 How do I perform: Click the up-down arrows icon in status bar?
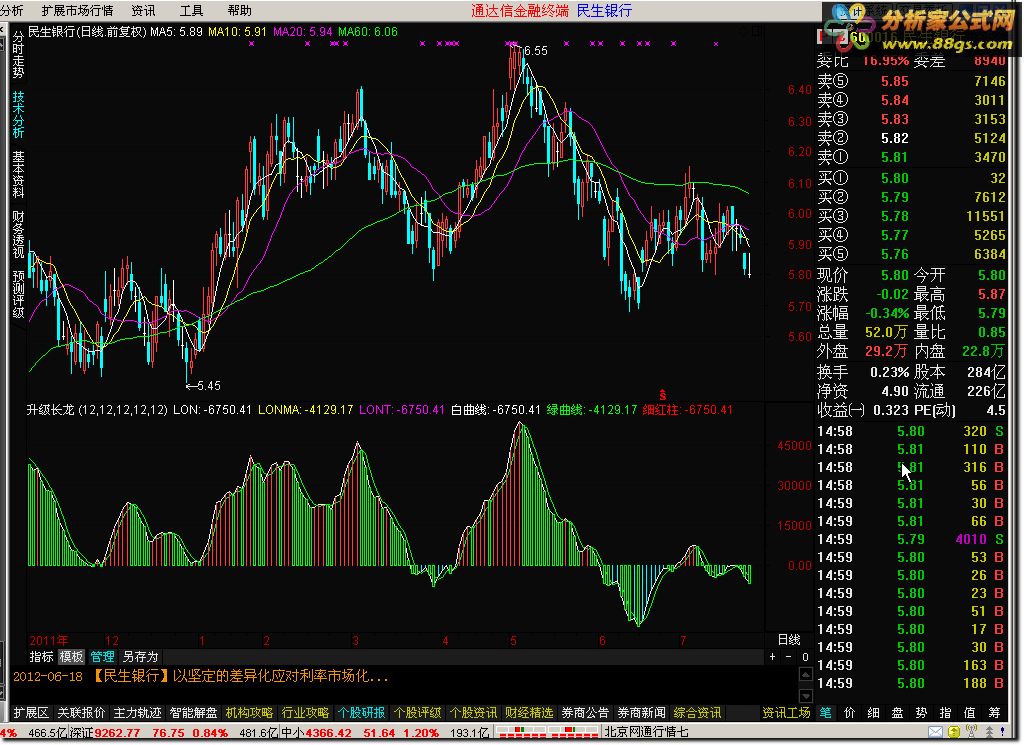point(989,733)
